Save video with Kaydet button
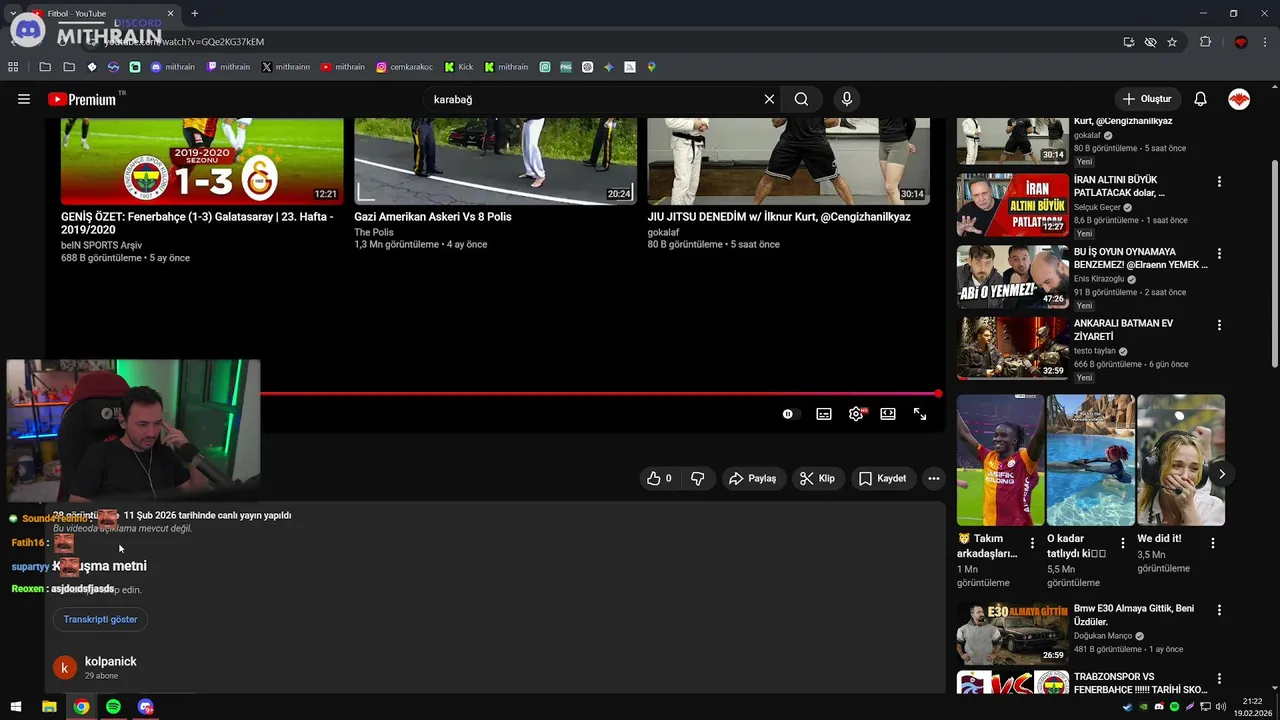Image resolution: width=1280 pixels, height=720 pixels. (883, 478)
